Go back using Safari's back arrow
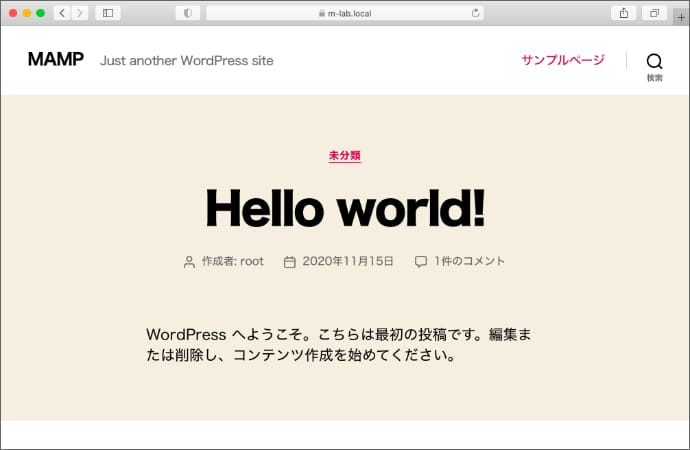 pos(61,13)
